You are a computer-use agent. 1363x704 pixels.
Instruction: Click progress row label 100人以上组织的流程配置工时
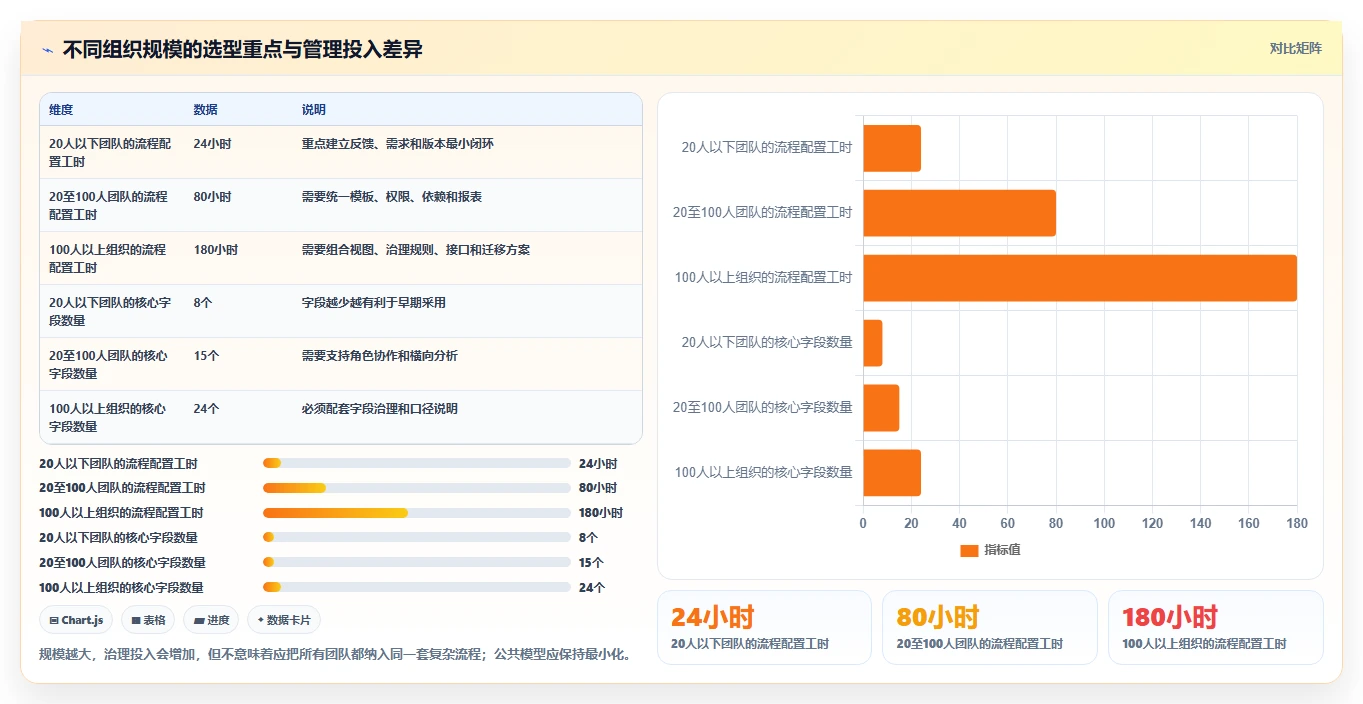(121, 513)
